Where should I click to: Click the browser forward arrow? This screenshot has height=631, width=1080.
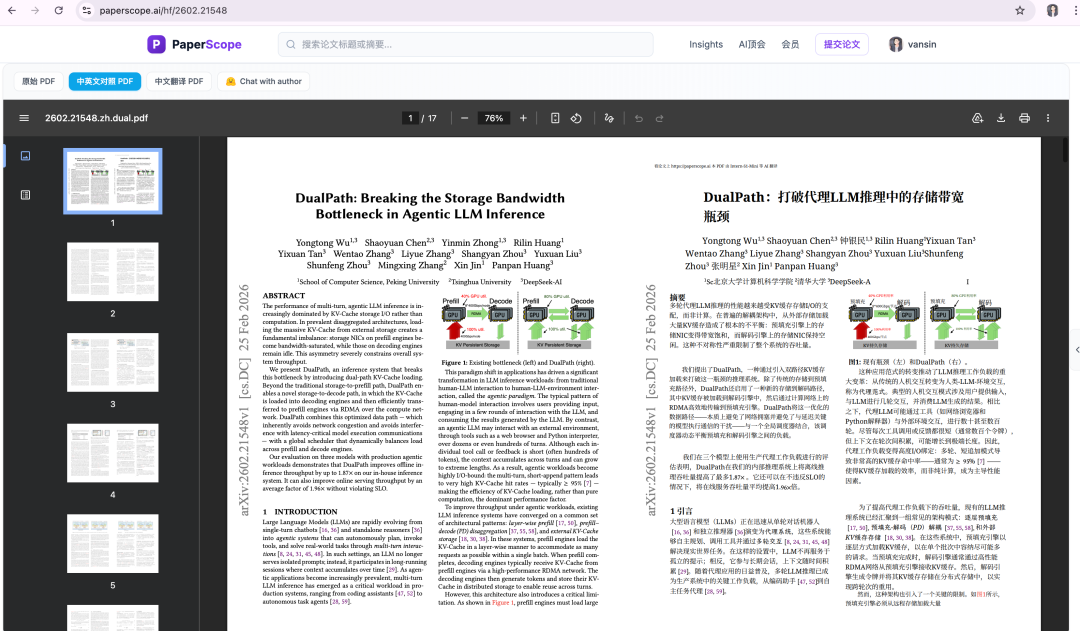35,10
